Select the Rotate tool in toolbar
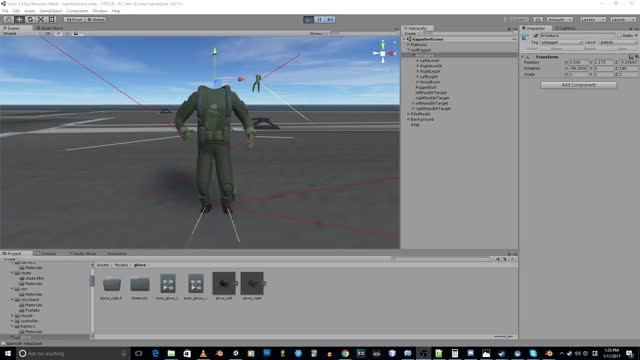The height and width of the screenshot is (360, 640). coord(30,20)
